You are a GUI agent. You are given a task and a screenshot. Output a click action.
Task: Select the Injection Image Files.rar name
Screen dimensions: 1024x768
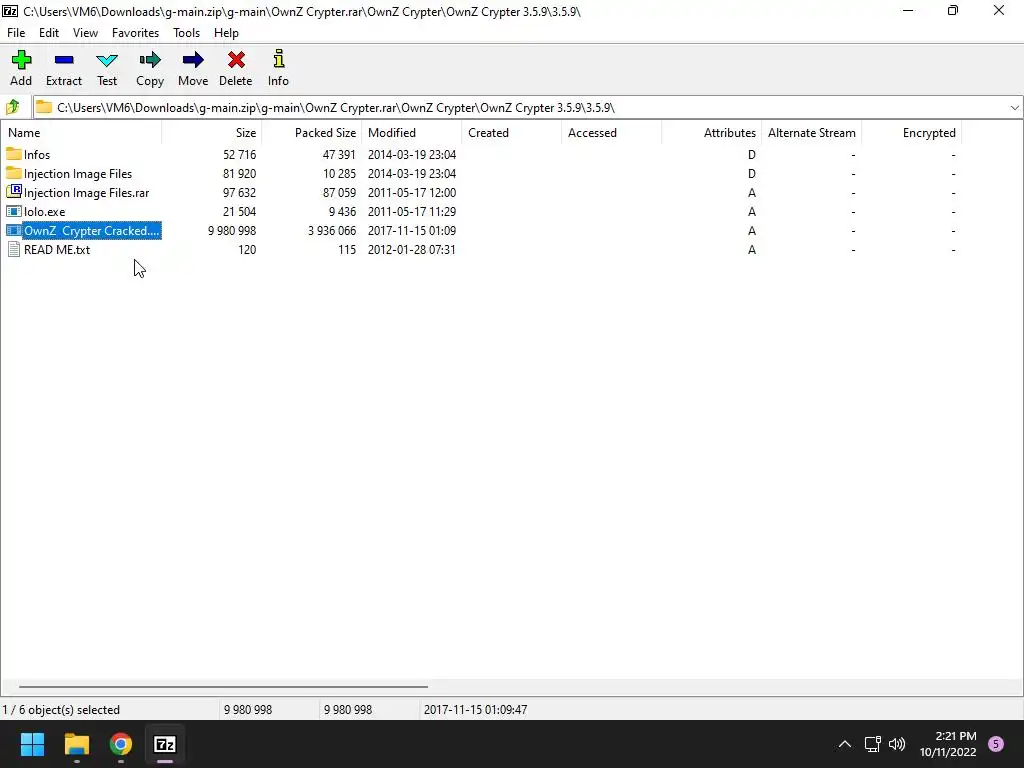point(86,193)
